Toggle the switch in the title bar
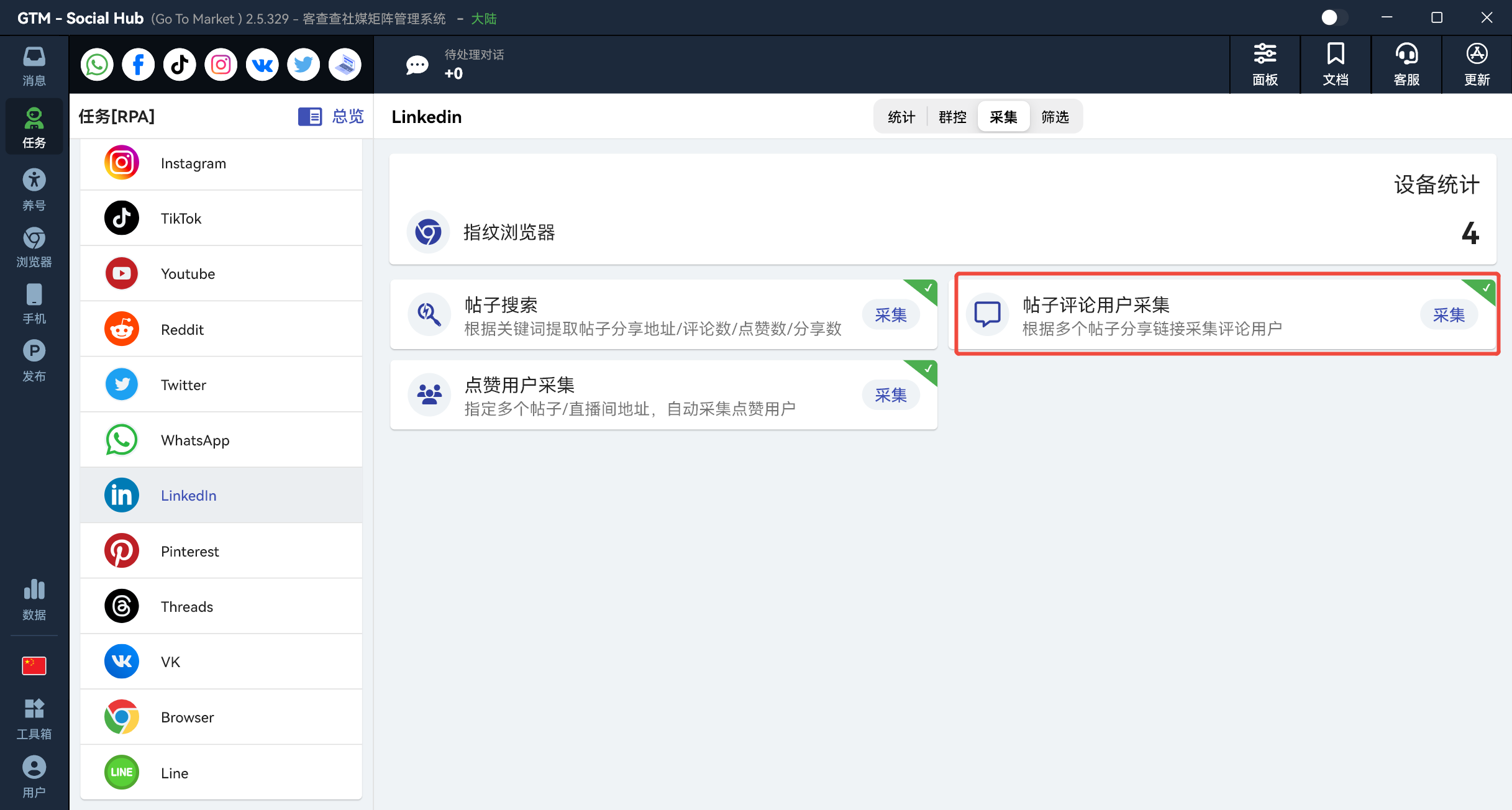The height and width of the screenshot is (810, 1512). [1334, 17]
